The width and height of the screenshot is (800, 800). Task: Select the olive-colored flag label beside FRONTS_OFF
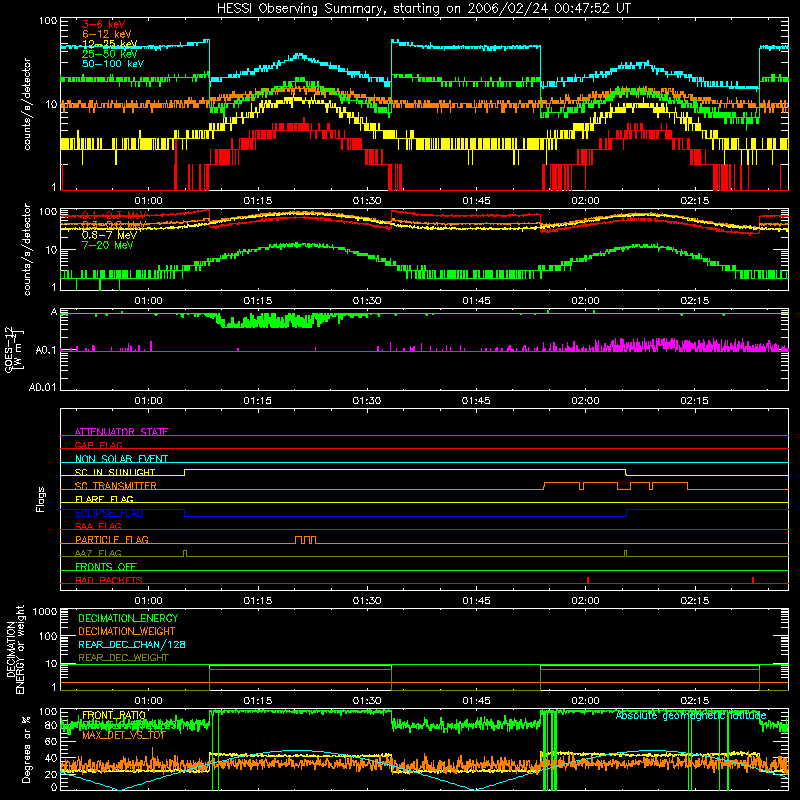coord(98,553)
